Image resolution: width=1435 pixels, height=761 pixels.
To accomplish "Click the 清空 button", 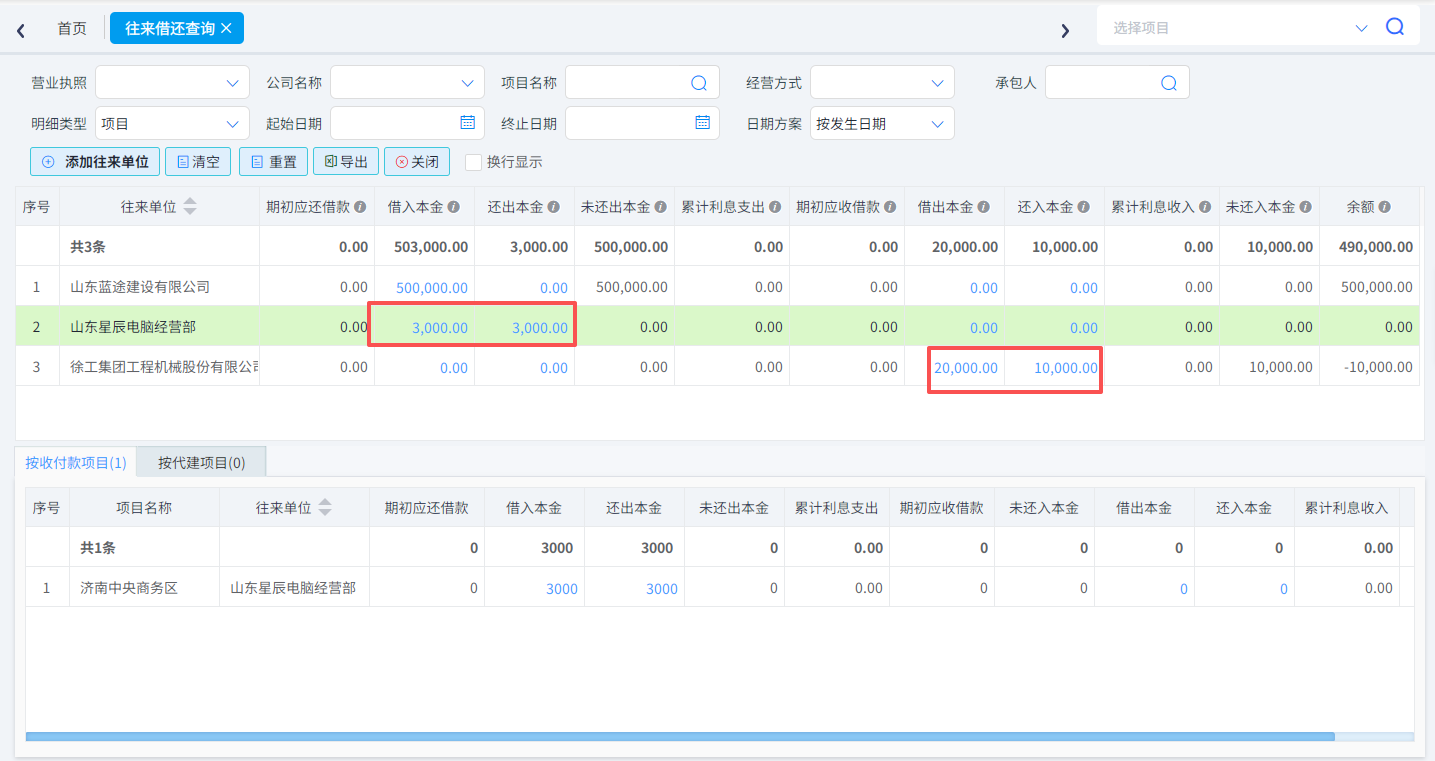I will point(198,162).
